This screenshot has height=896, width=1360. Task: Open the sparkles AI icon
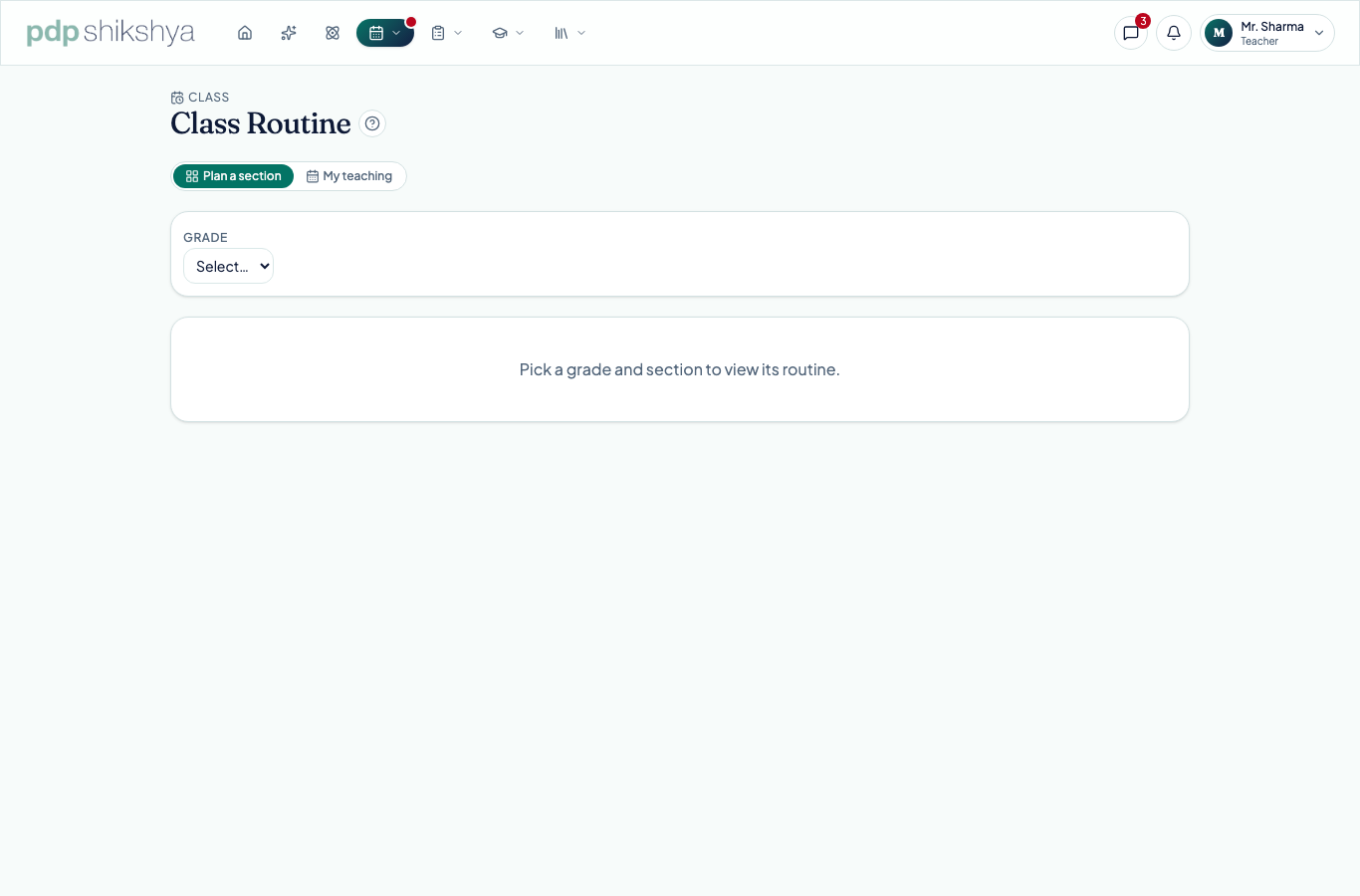coord(289,33)
